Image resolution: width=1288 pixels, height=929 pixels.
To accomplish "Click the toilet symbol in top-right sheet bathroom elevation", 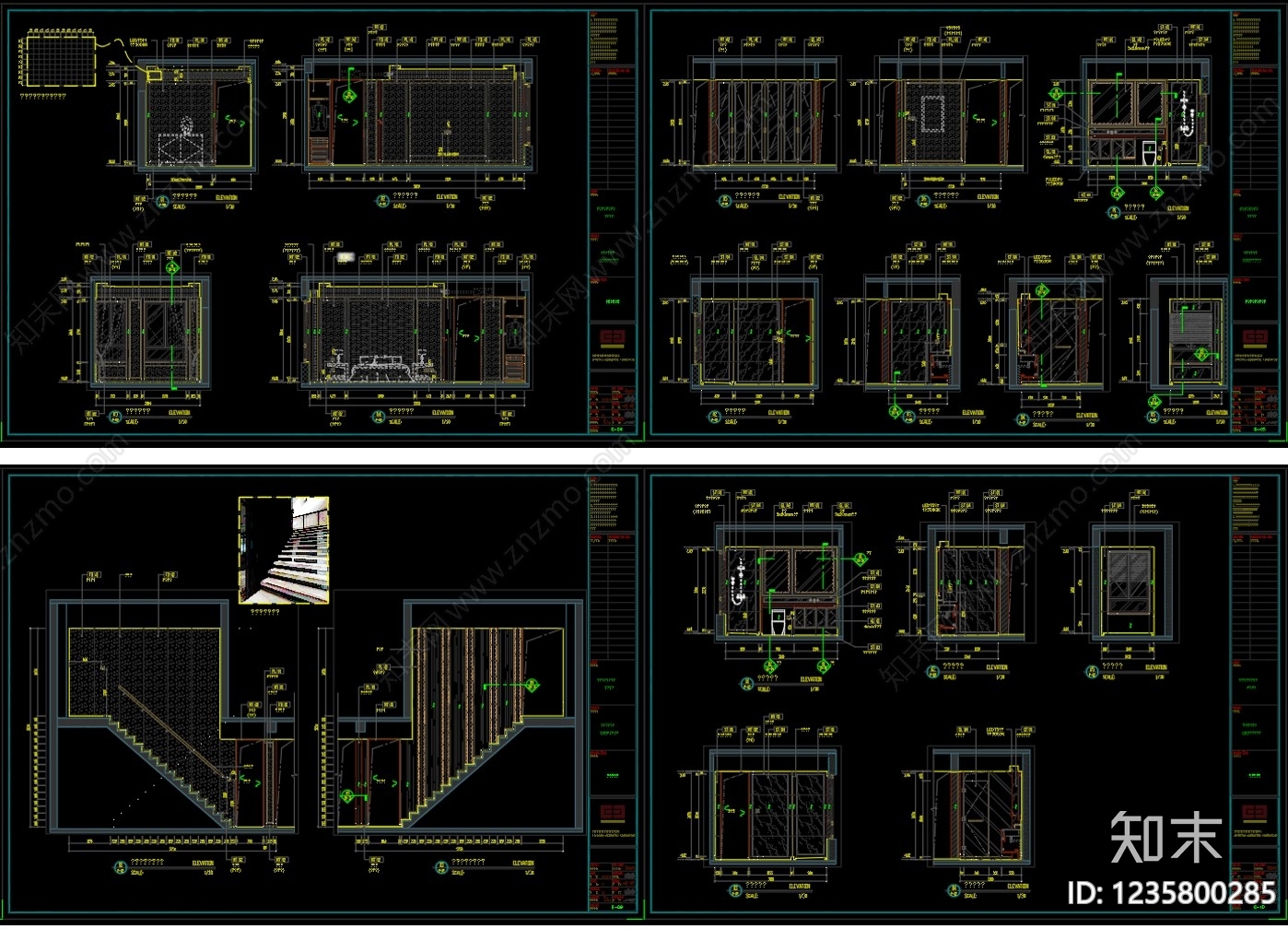I will coord(1148,155).
